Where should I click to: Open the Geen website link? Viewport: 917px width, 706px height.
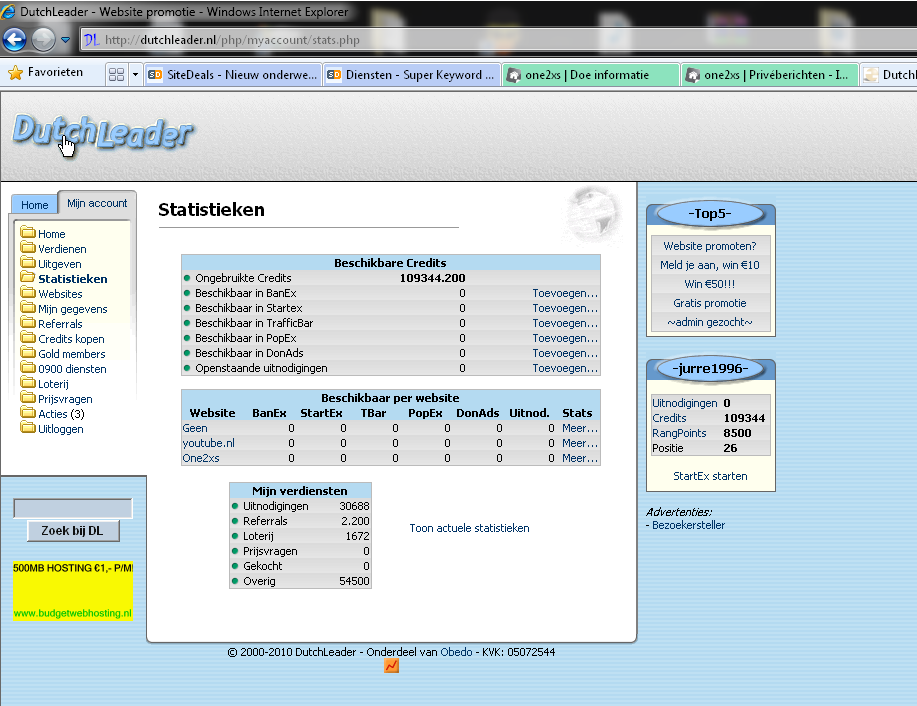[x=195, y=428]
